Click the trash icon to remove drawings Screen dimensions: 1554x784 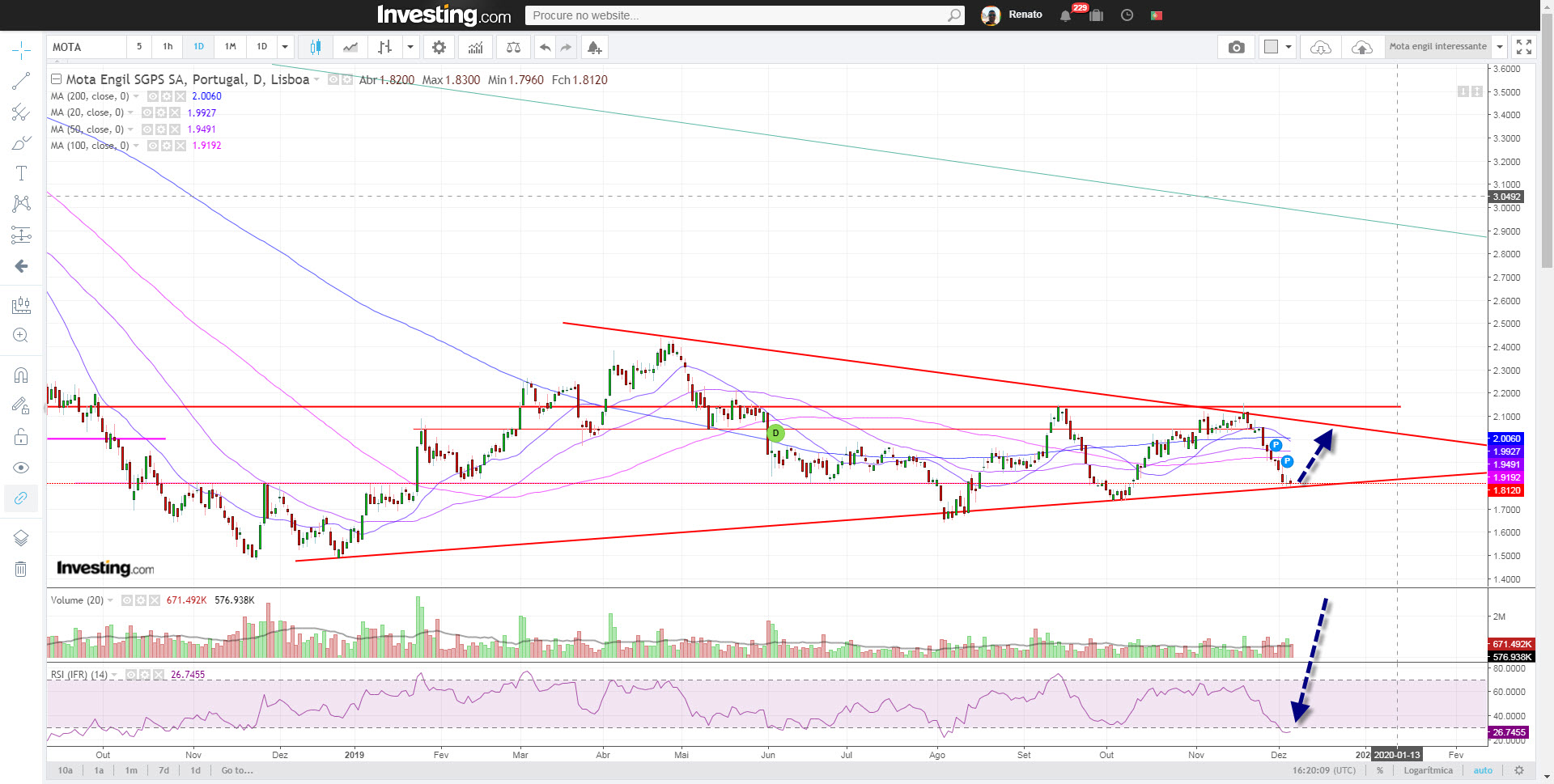[x=21, y=569]
